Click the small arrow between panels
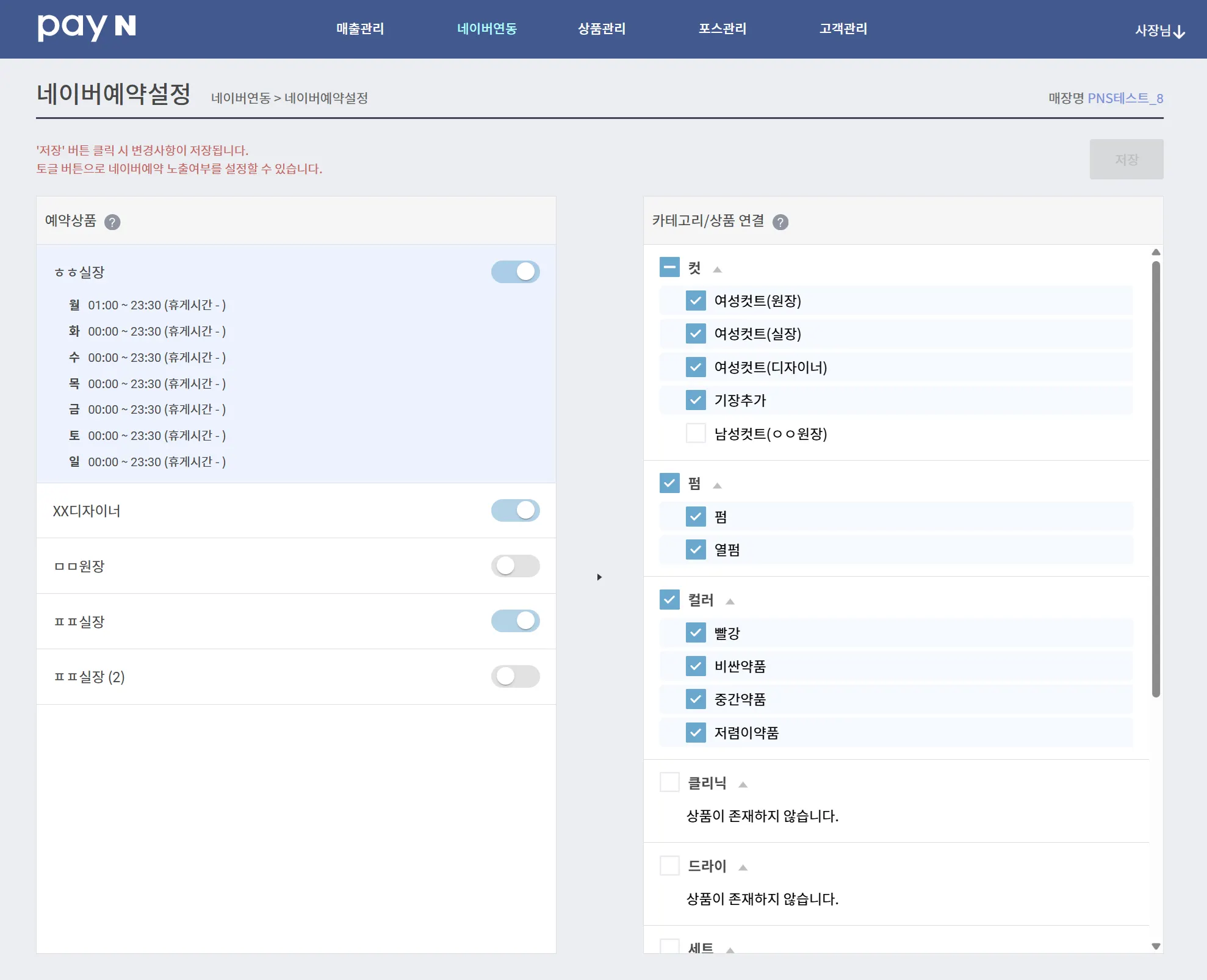The height and width of the screenshot is (980, 1207). 599,577
